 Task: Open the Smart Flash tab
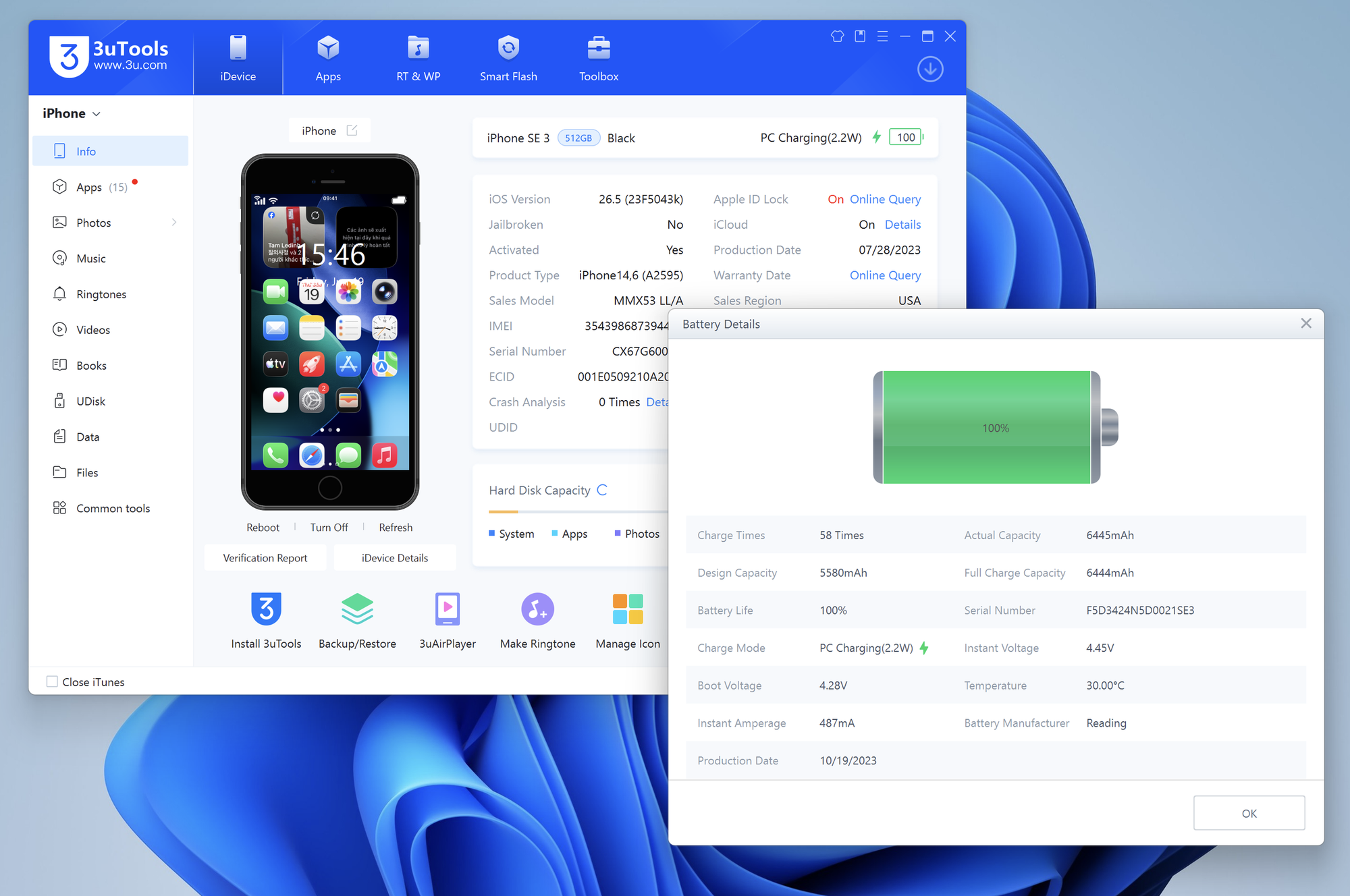pos(508,59)
